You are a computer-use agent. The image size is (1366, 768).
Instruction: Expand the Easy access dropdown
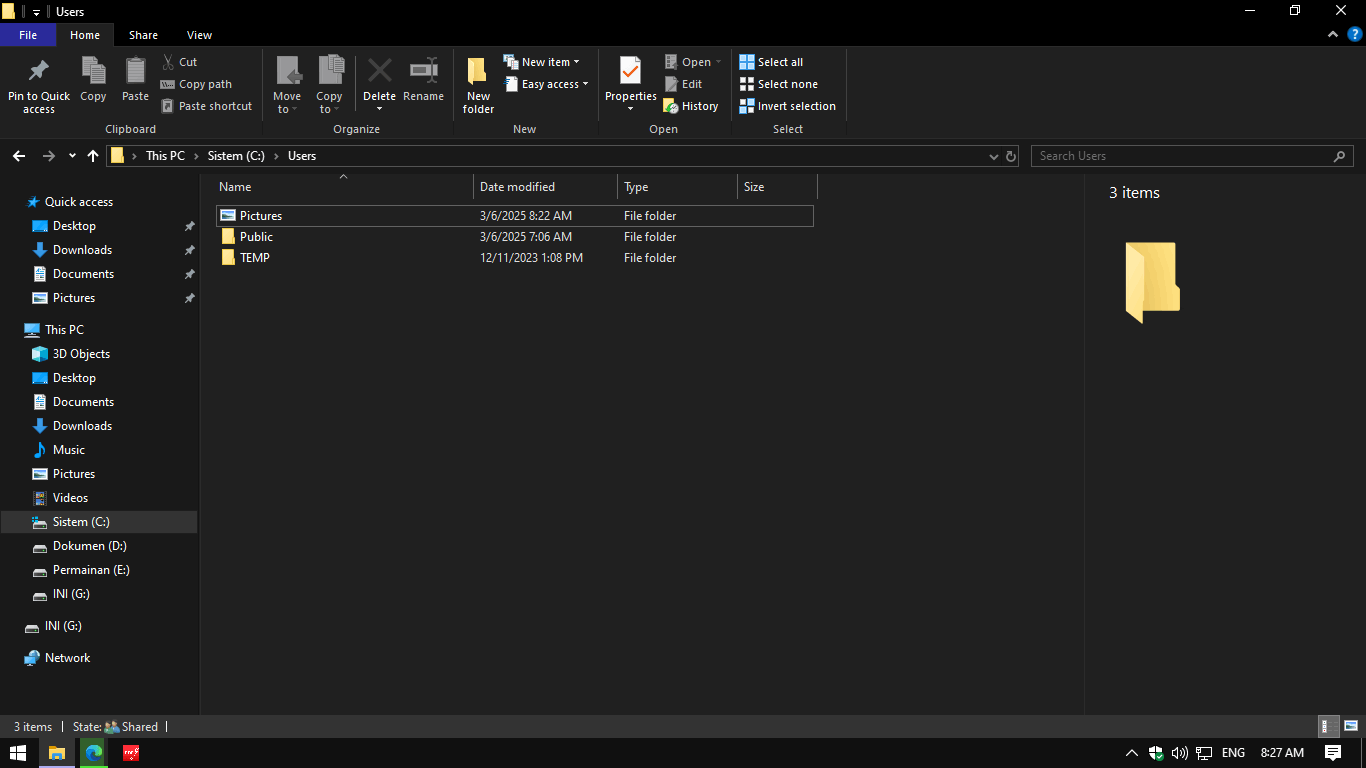coord(547,83)
